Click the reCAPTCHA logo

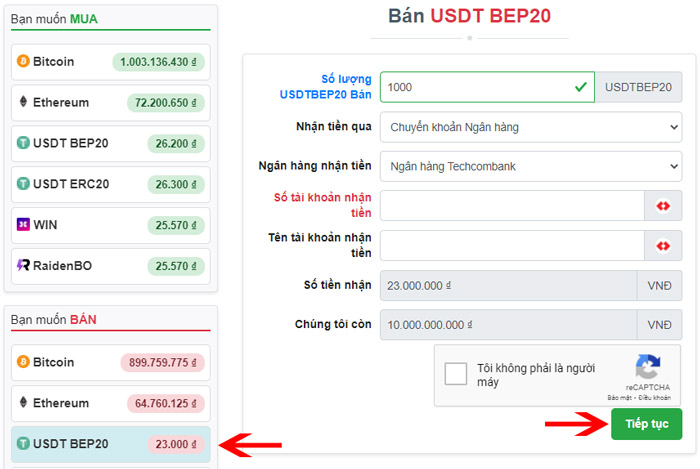(x=648, y=367)
